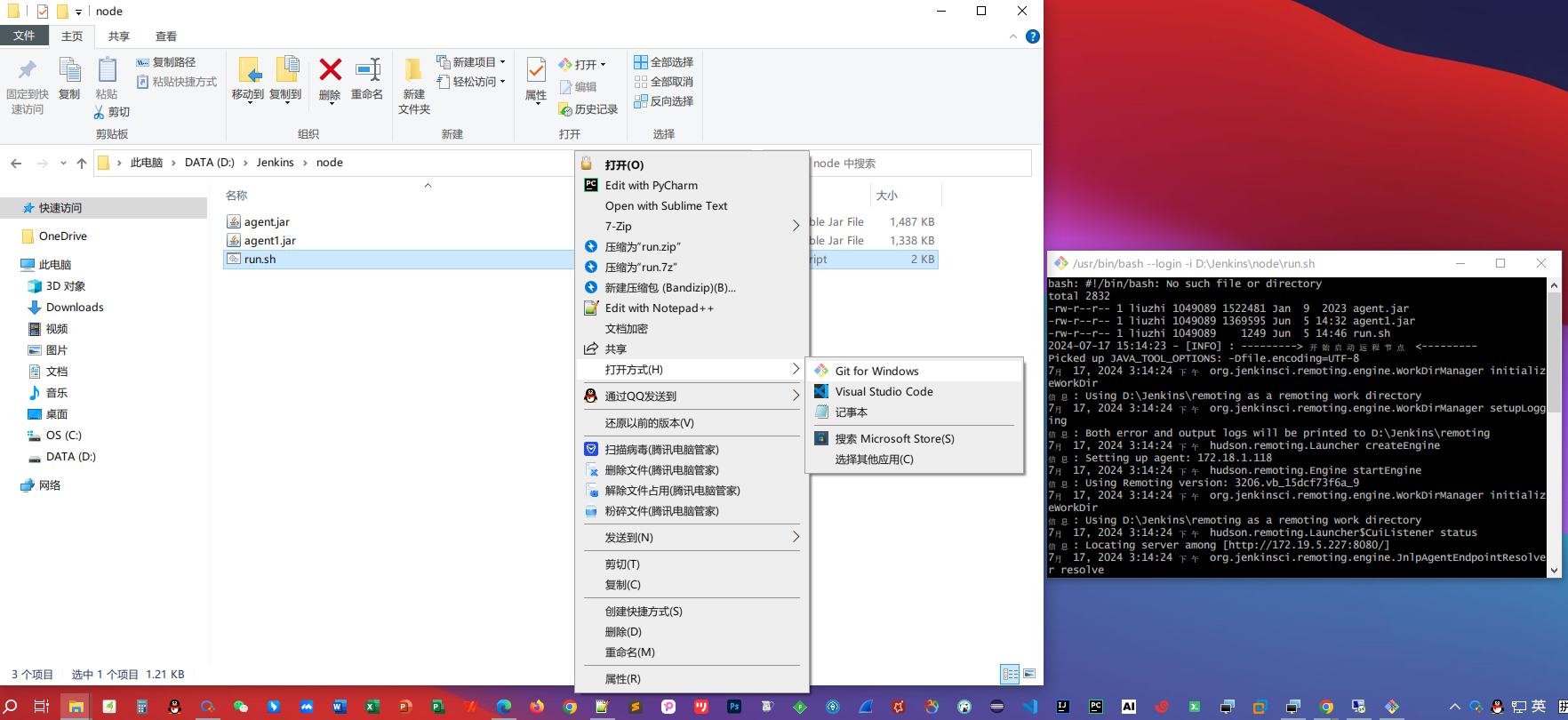The width and height of the screenshot is (1568, 720).
Task: Click Jenkins in the address bar path
Action: [275, 163]
